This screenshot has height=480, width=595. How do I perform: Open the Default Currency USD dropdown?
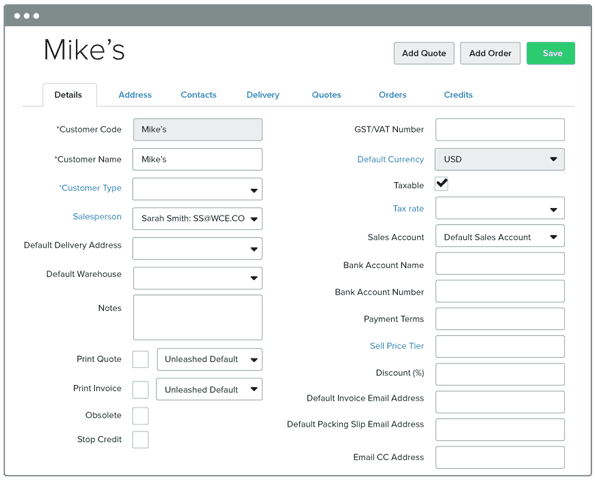[500, 159]
